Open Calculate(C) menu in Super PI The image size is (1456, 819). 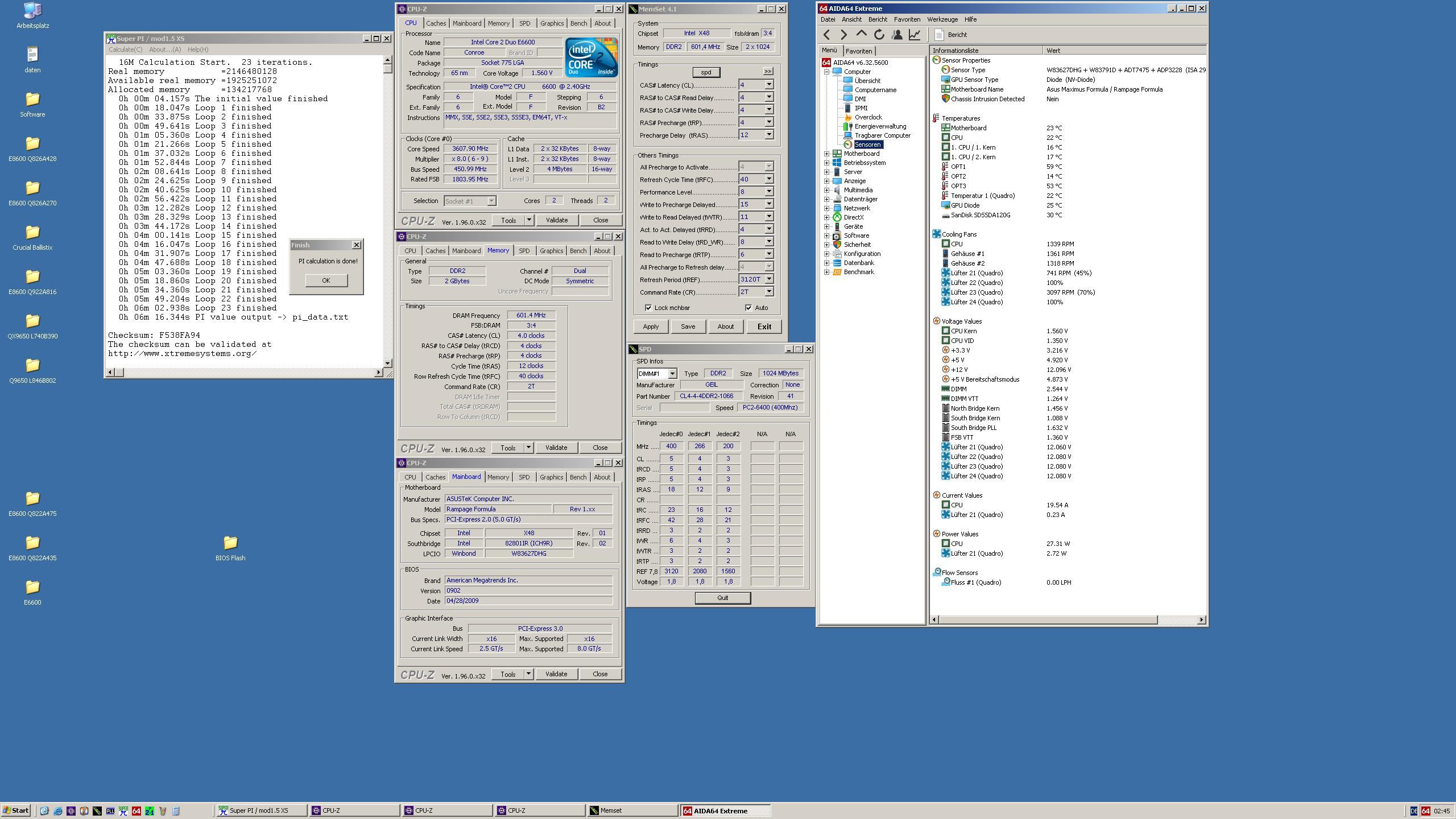[126, 49]
